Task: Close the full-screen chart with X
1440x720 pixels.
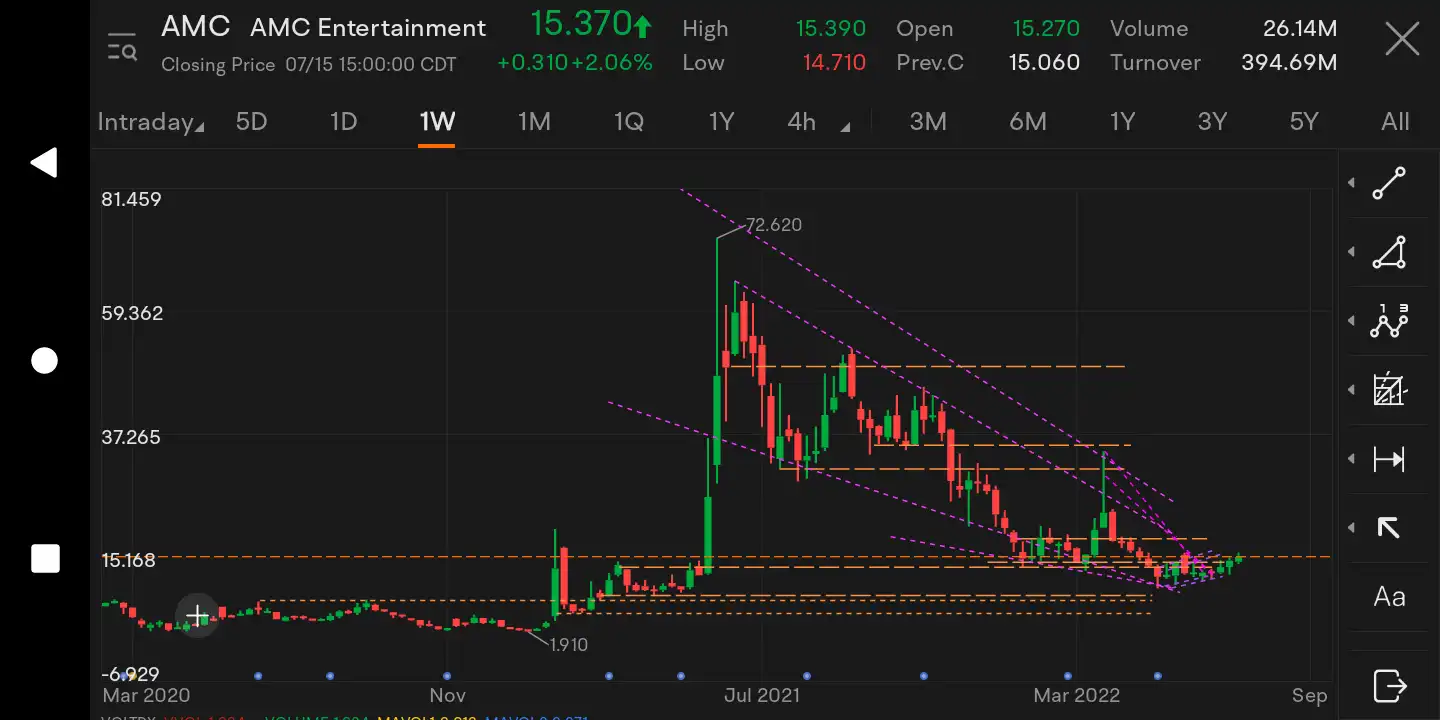Action: (x=1402, y=40)
